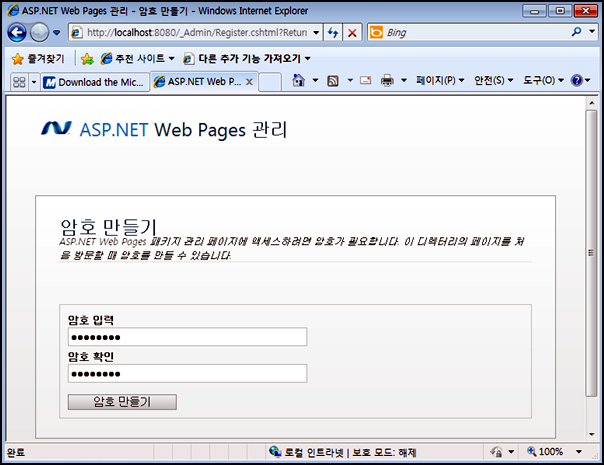This screenshot has height=465, width=604.
Task: Open the 추천 사이트 suggested sites link
Action: click(137, 59)
